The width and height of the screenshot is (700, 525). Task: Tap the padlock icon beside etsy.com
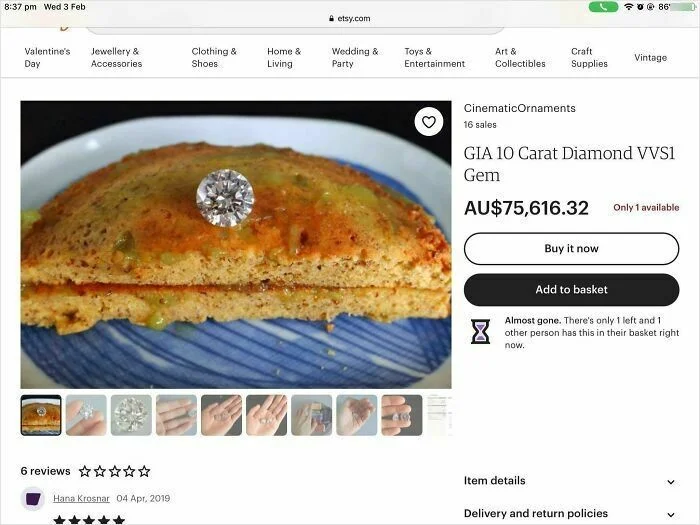click(331, 18)
